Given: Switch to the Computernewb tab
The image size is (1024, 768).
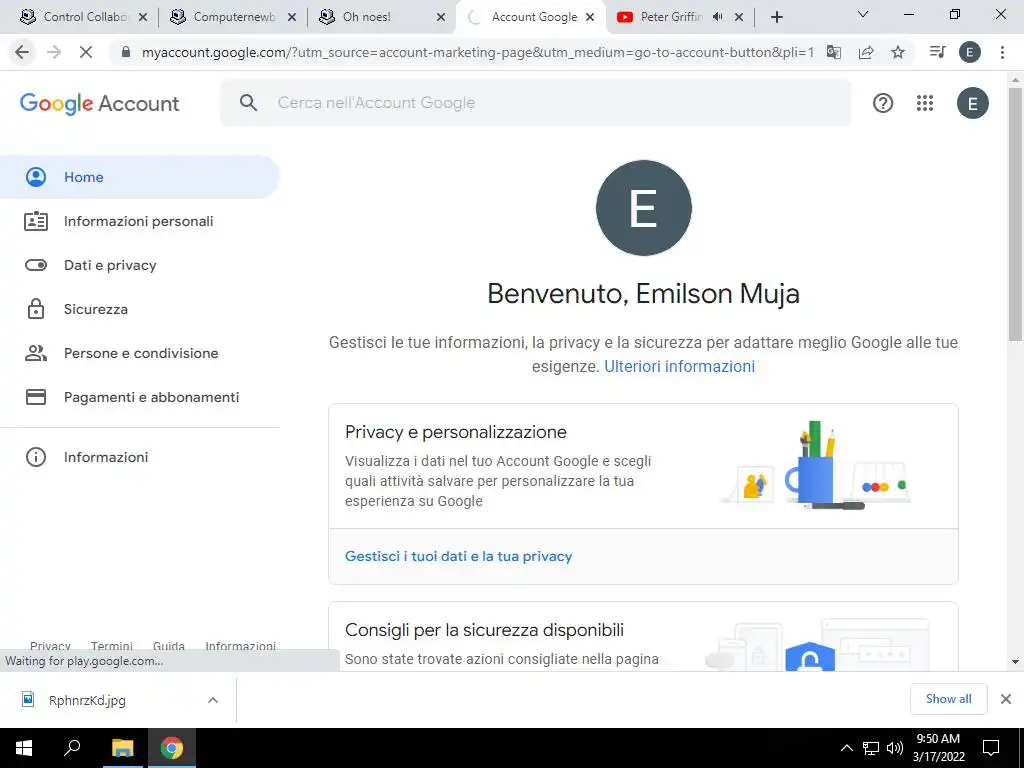Looking at the screenshot, I should click(232, 17).
